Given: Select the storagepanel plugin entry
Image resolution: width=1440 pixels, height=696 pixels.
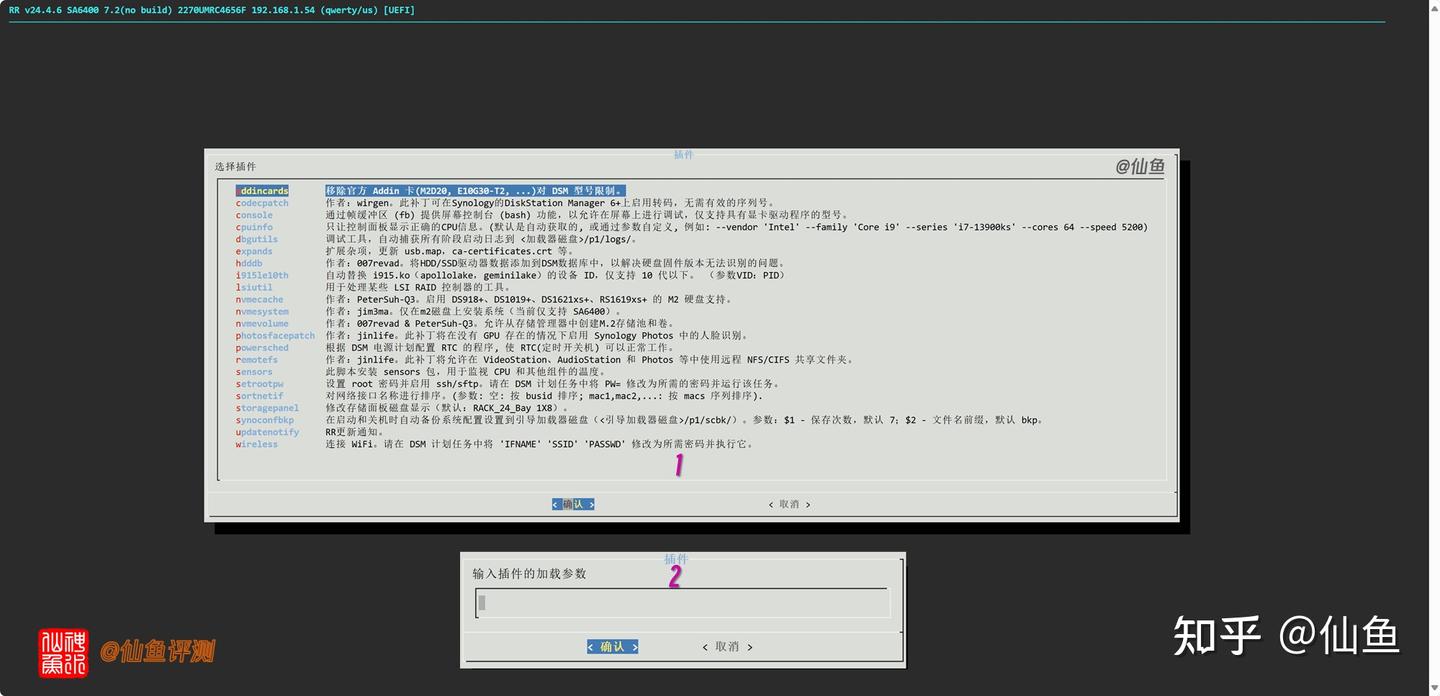Looking at the screenshot, I should 403,408.
